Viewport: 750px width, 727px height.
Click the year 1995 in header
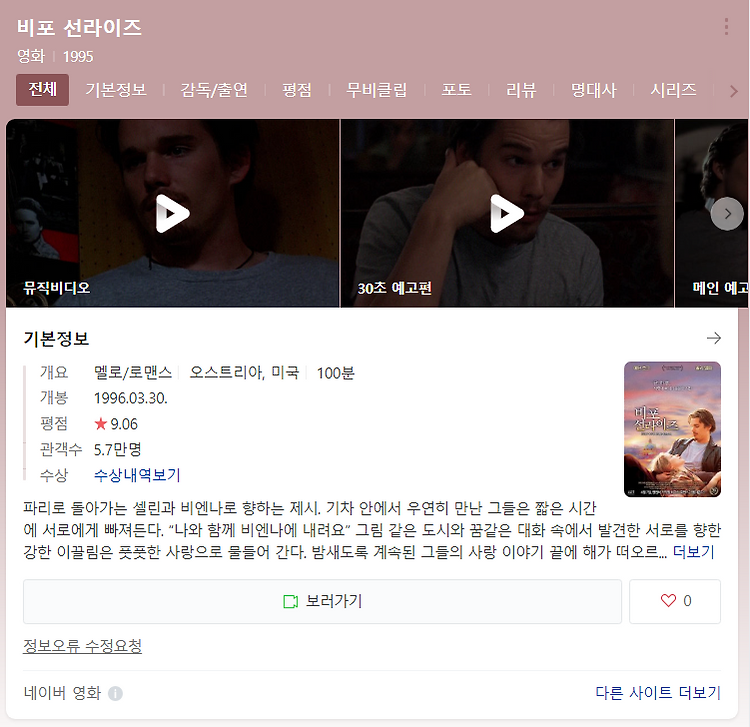coord(78,56)
